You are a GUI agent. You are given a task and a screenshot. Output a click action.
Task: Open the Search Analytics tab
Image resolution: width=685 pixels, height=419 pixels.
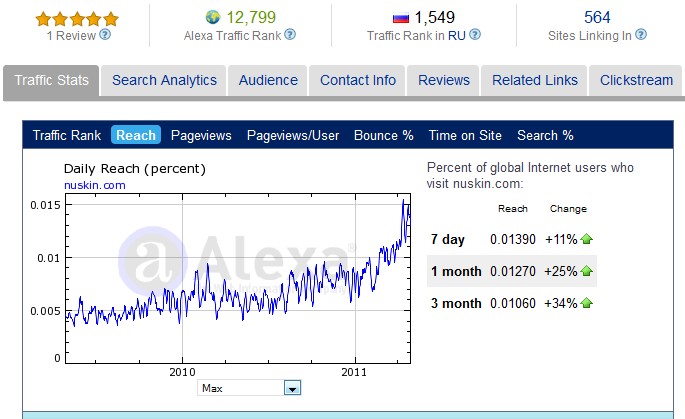(164, 80)
